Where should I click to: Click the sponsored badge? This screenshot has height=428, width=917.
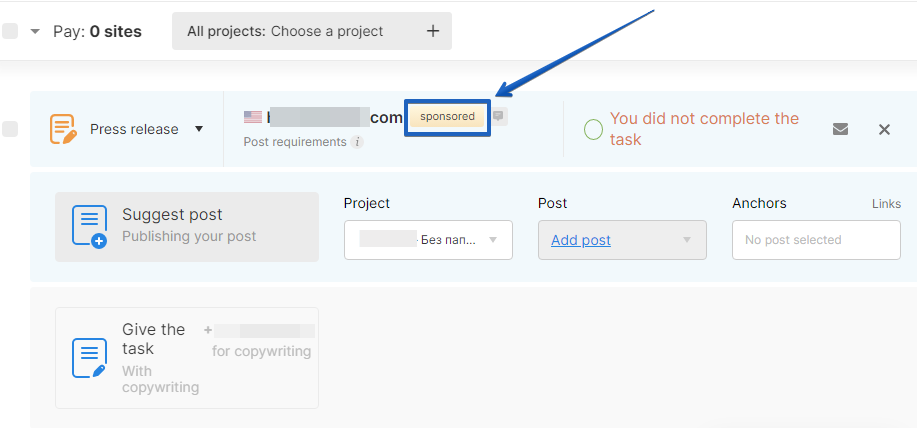pyautogui.click(x=447, y=117)
